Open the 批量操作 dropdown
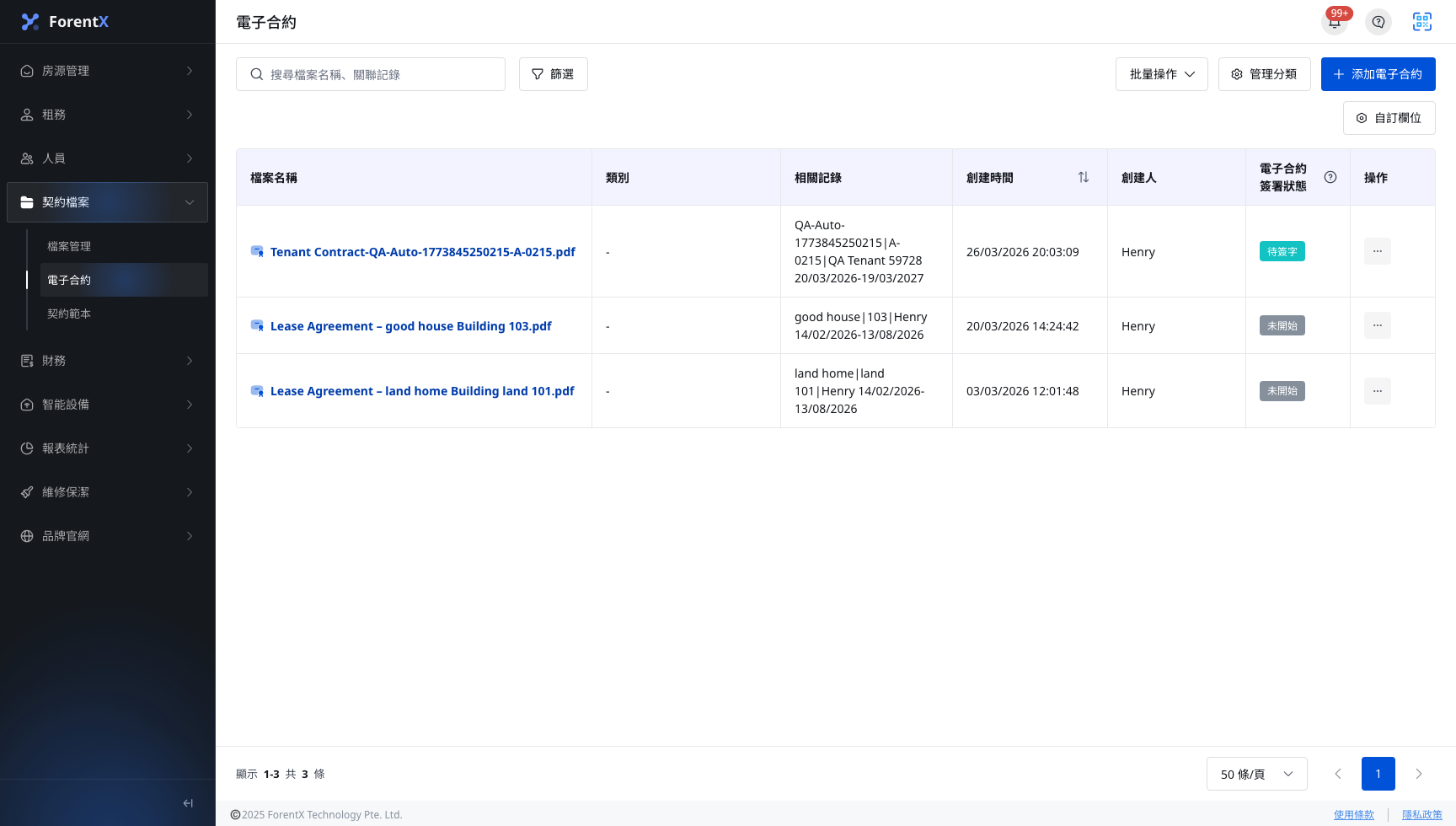This screenshot has width=1456, height=826. click(1162, 74)
